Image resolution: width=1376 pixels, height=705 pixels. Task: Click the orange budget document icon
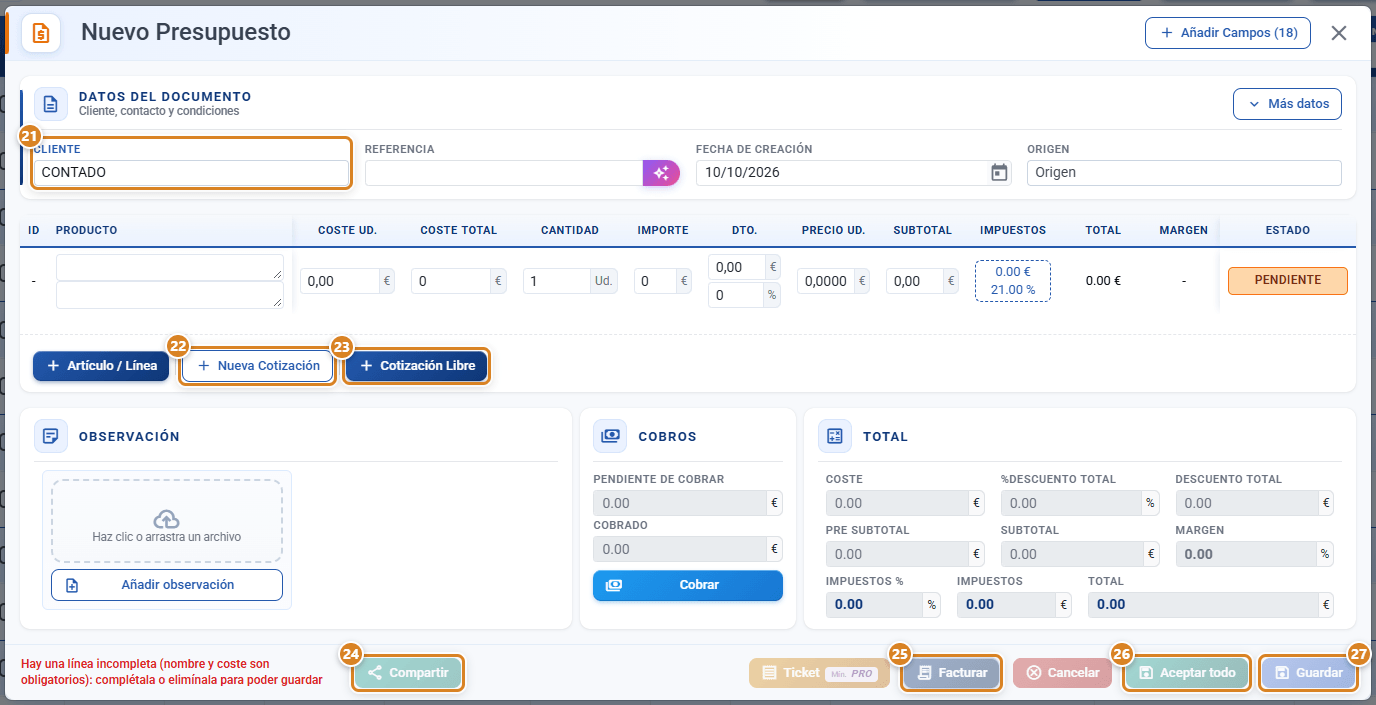click(x=41, y=33)
